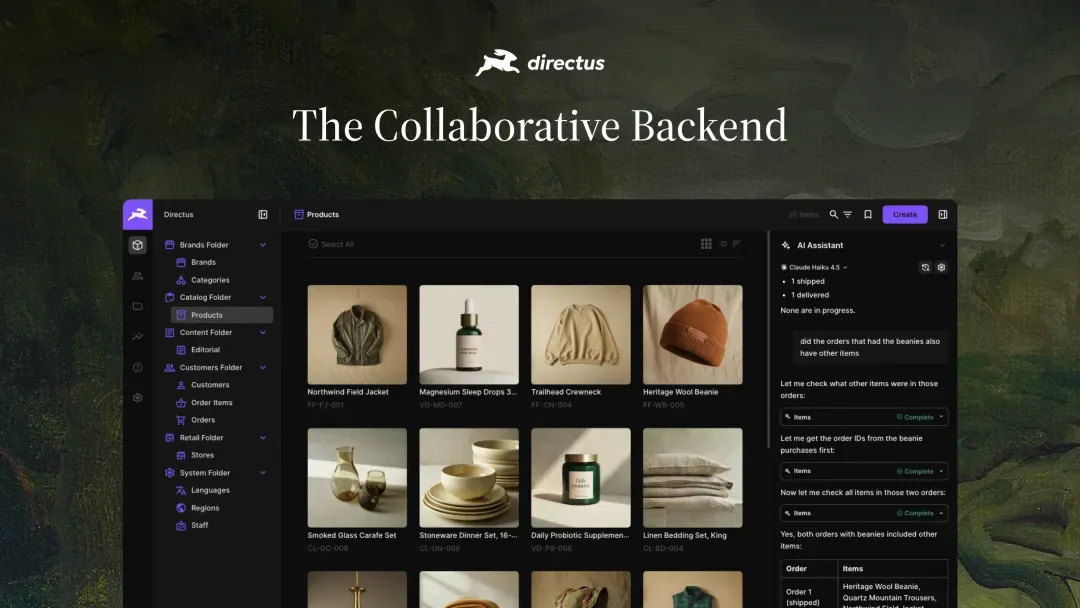Click the search magnifier icon in header
This screenshot has height=608, width=1080.
pyautogui.click(x=833, y=215)
